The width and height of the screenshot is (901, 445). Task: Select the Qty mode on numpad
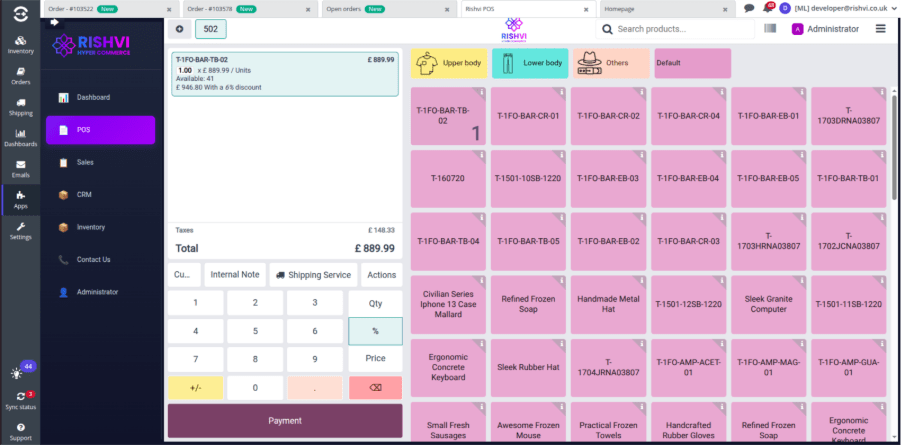375,303
